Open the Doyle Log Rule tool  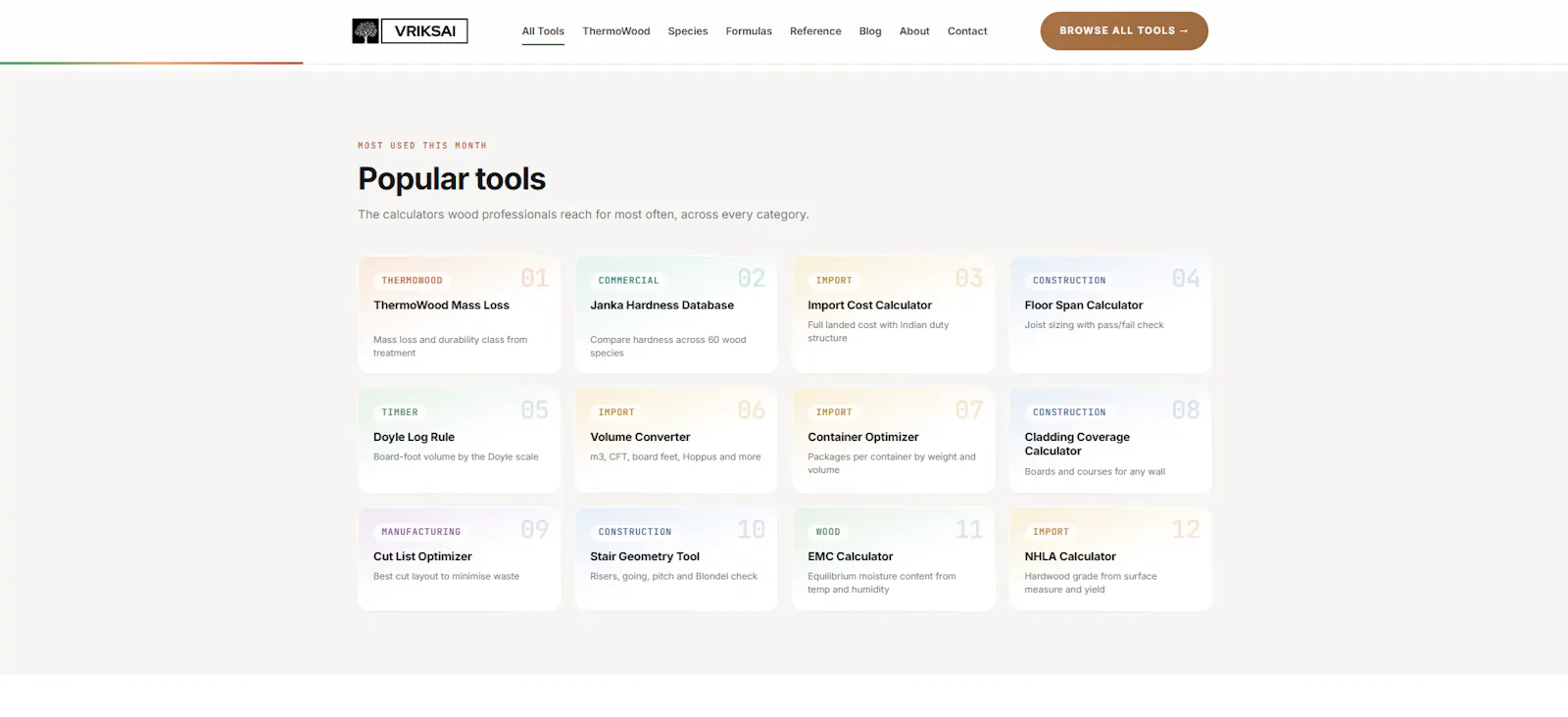pos(460,441)
